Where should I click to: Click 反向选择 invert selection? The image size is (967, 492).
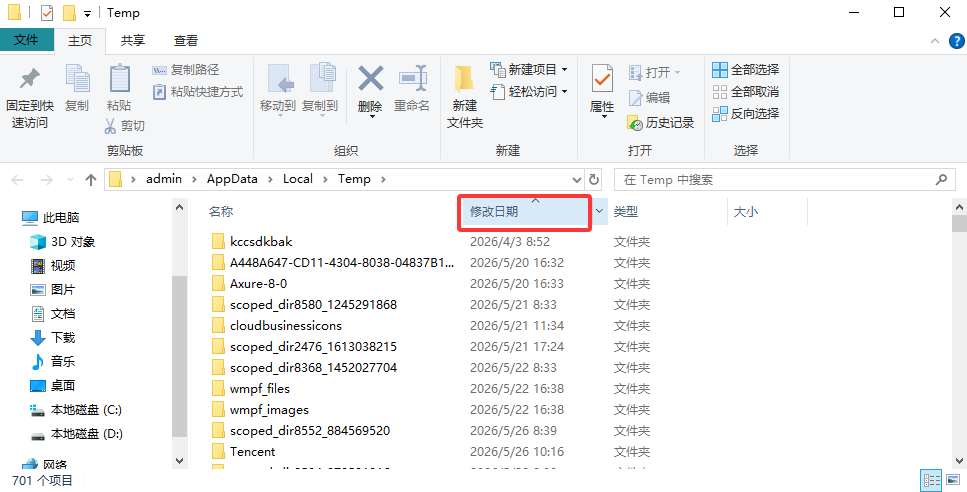pos(746,113)
